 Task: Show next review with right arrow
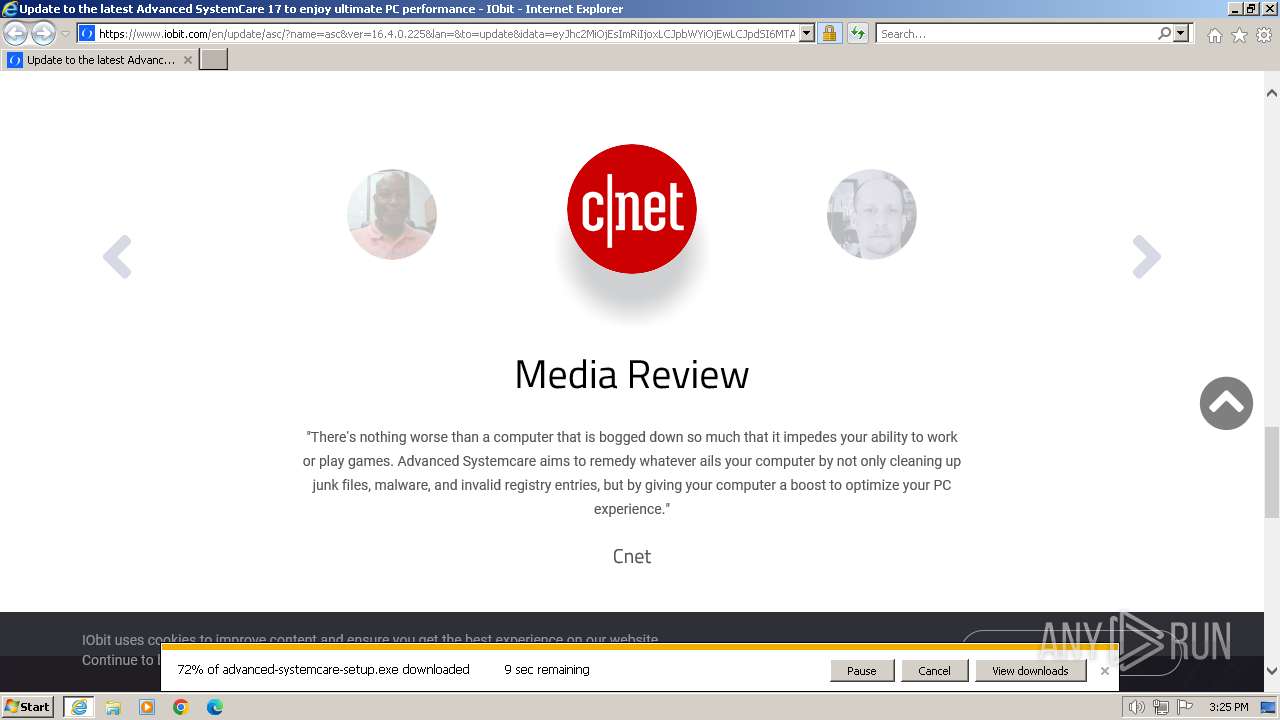coord(1146,257)
